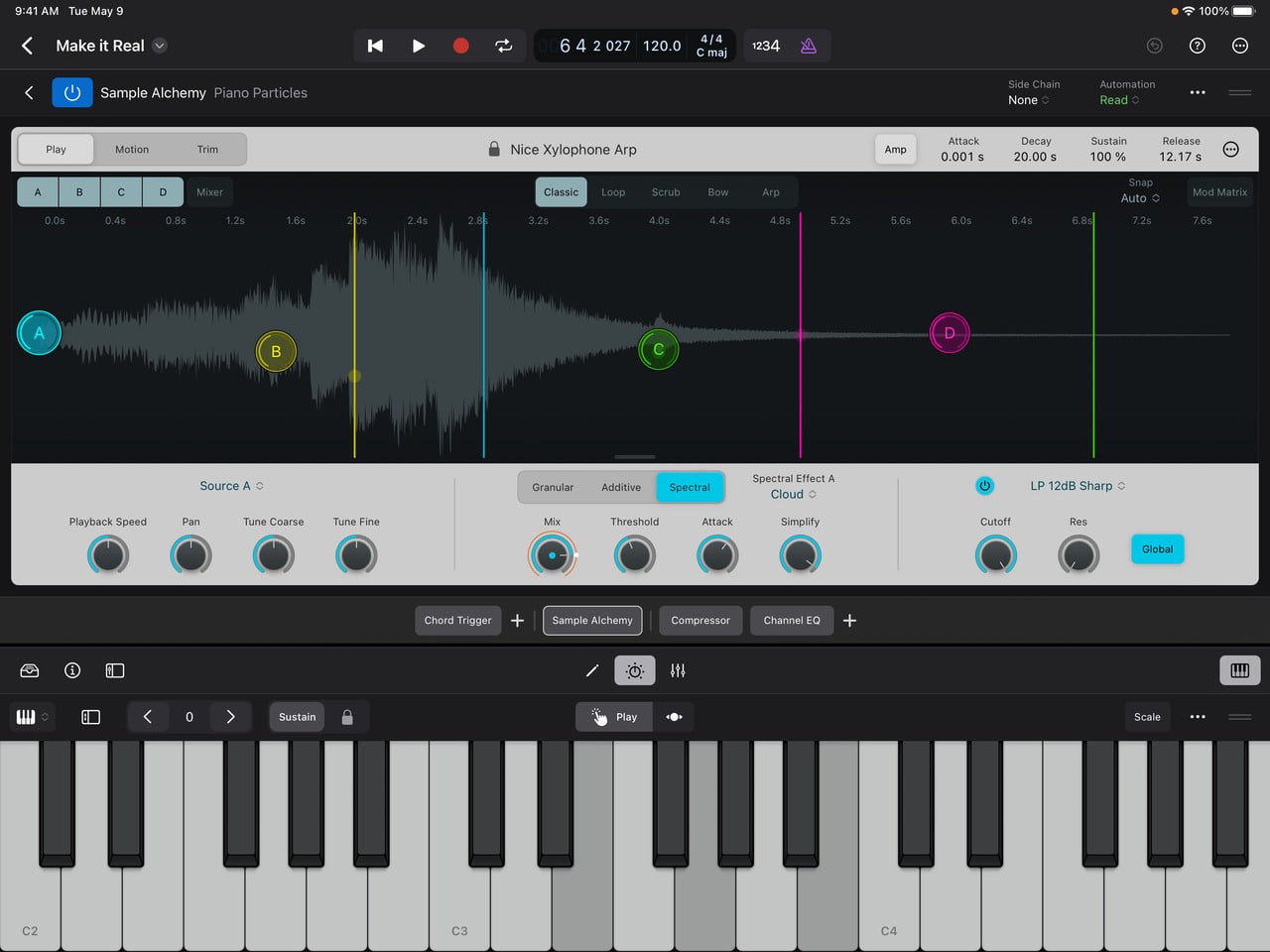Toggle the Sample Alchemy power button

(x=71, y=92)
